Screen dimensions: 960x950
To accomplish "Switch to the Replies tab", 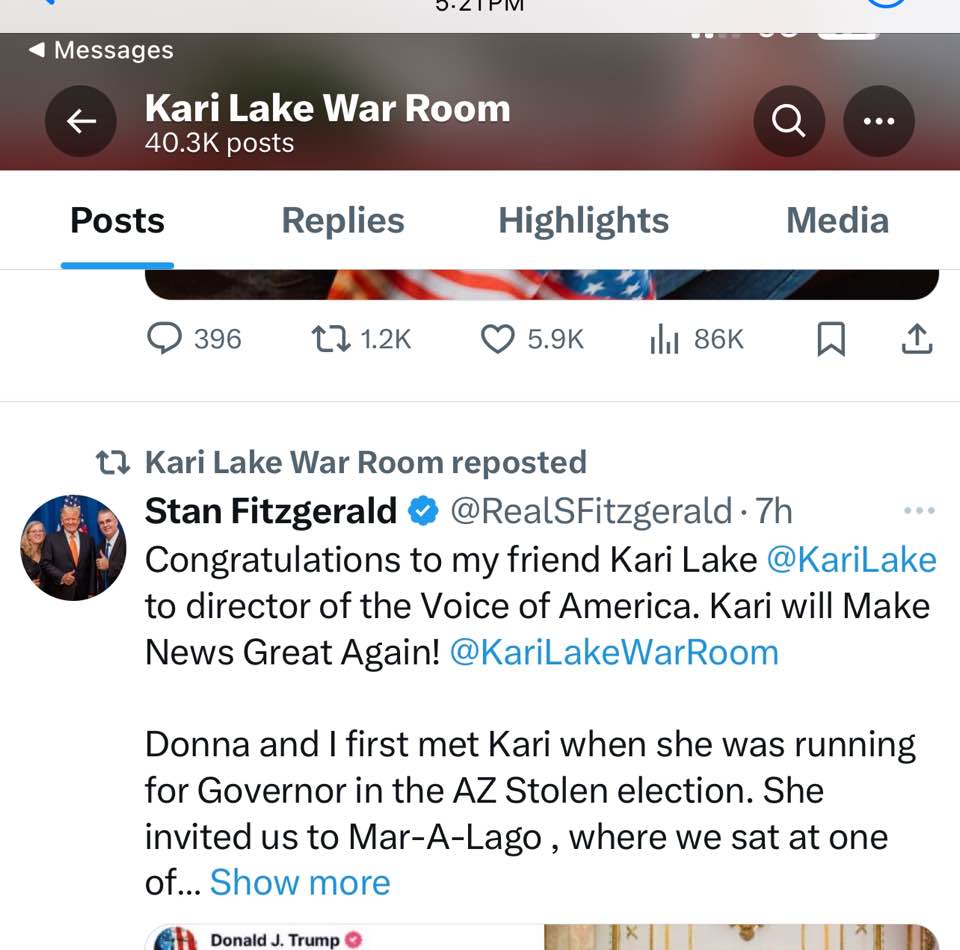I will [x=343, y=220].
